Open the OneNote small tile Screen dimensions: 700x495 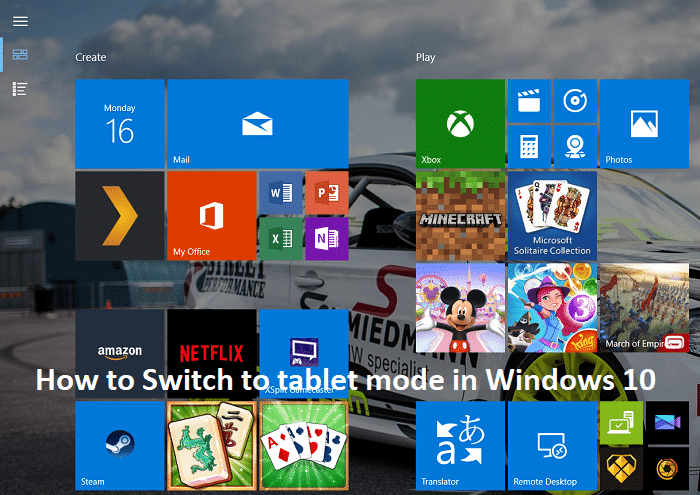click(326, 238)
